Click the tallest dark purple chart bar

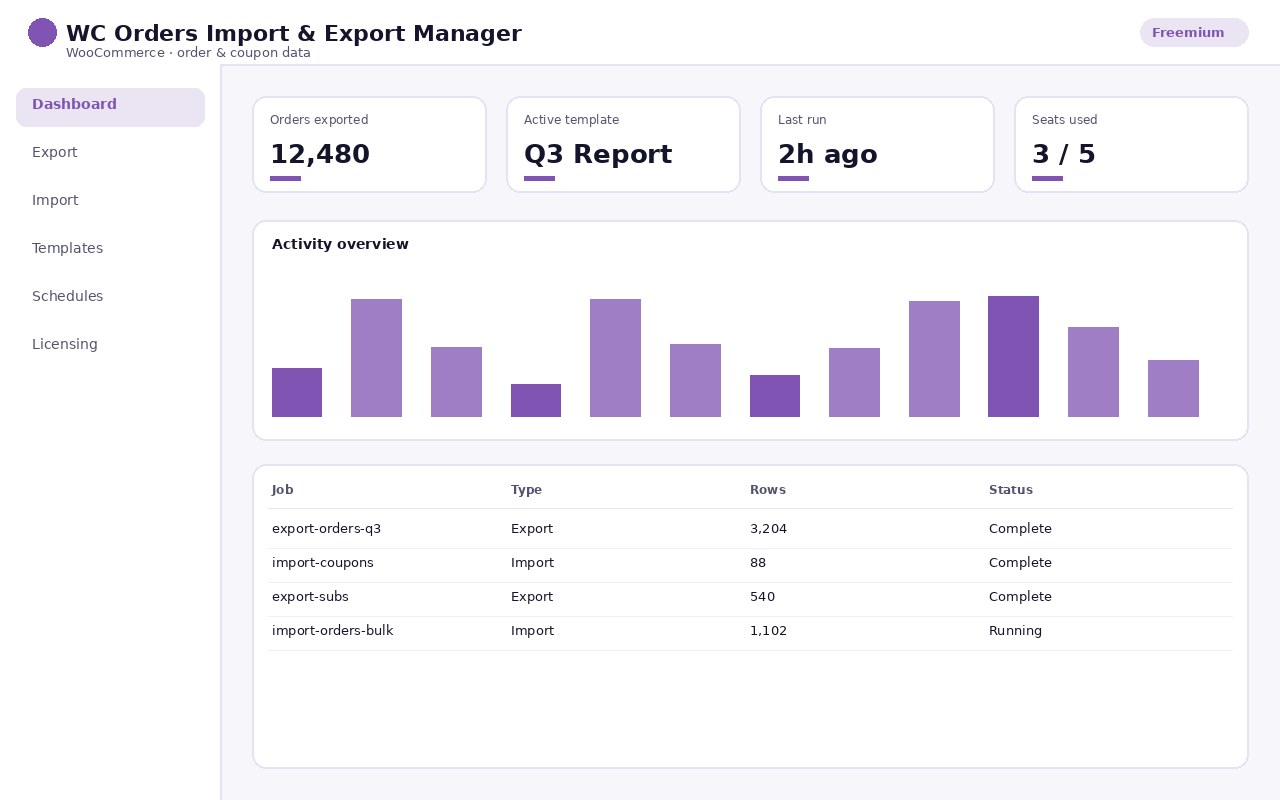(x=1013, y=357)
